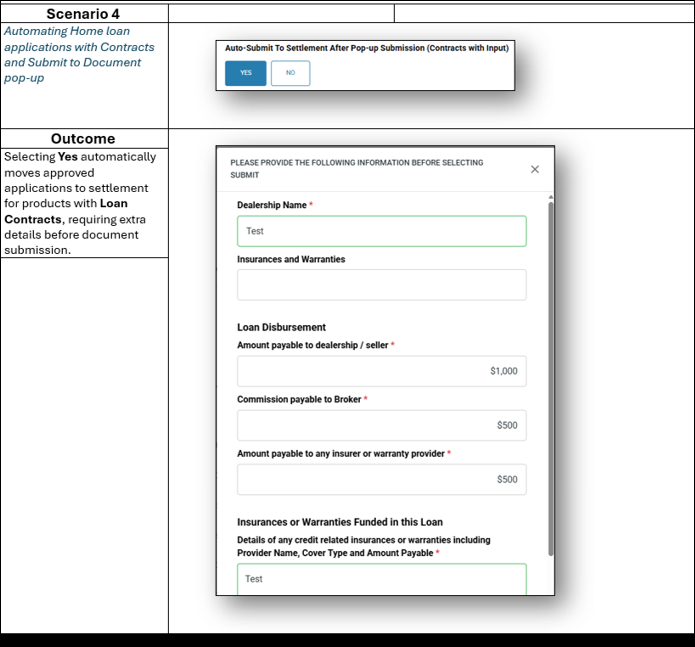Click Amount payable to insurer field
This screenshot has height=647, width=695.
pos(381,479)
